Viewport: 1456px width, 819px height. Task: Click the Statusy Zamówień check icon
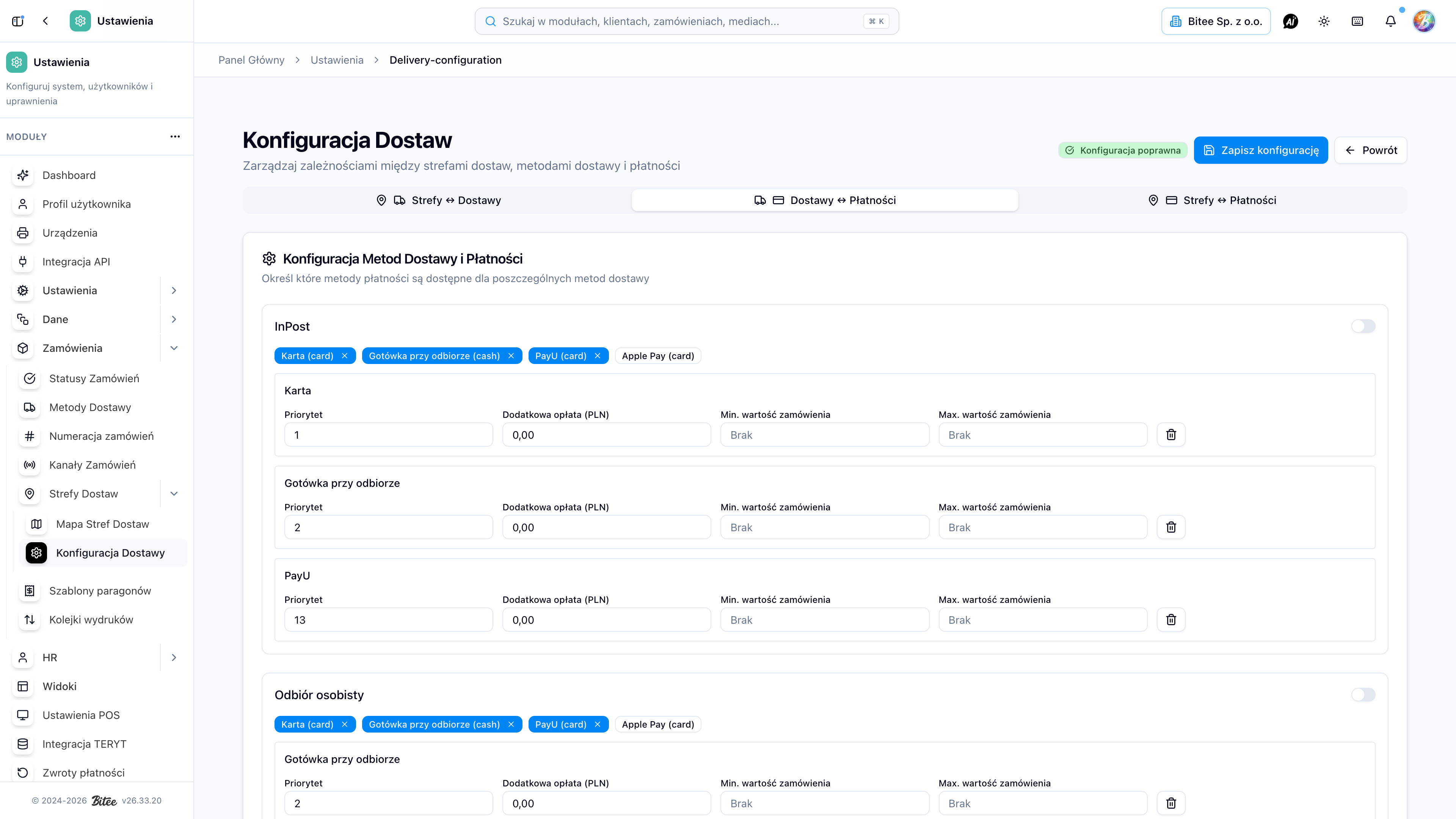click(30, 379)
